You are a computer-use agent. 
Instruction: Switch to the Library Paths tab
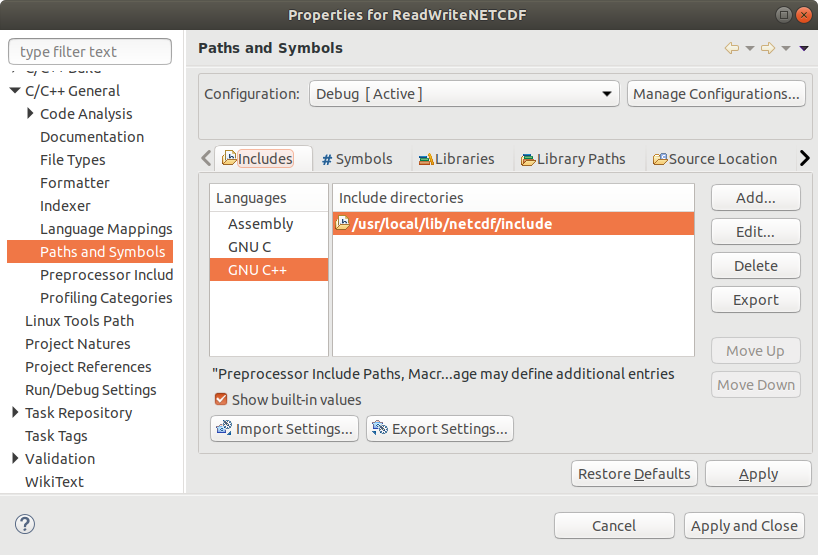pos(573,159)
